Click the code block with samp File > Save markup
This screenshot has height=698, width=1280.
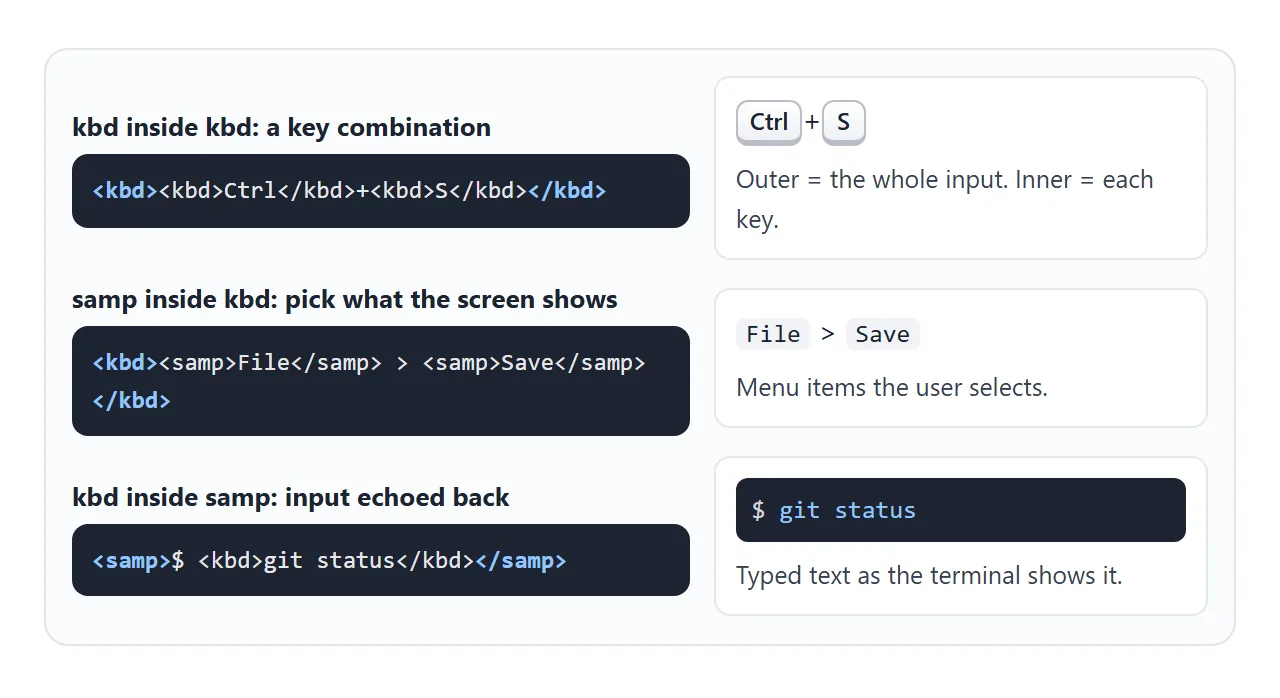click(x=381, y=381)
